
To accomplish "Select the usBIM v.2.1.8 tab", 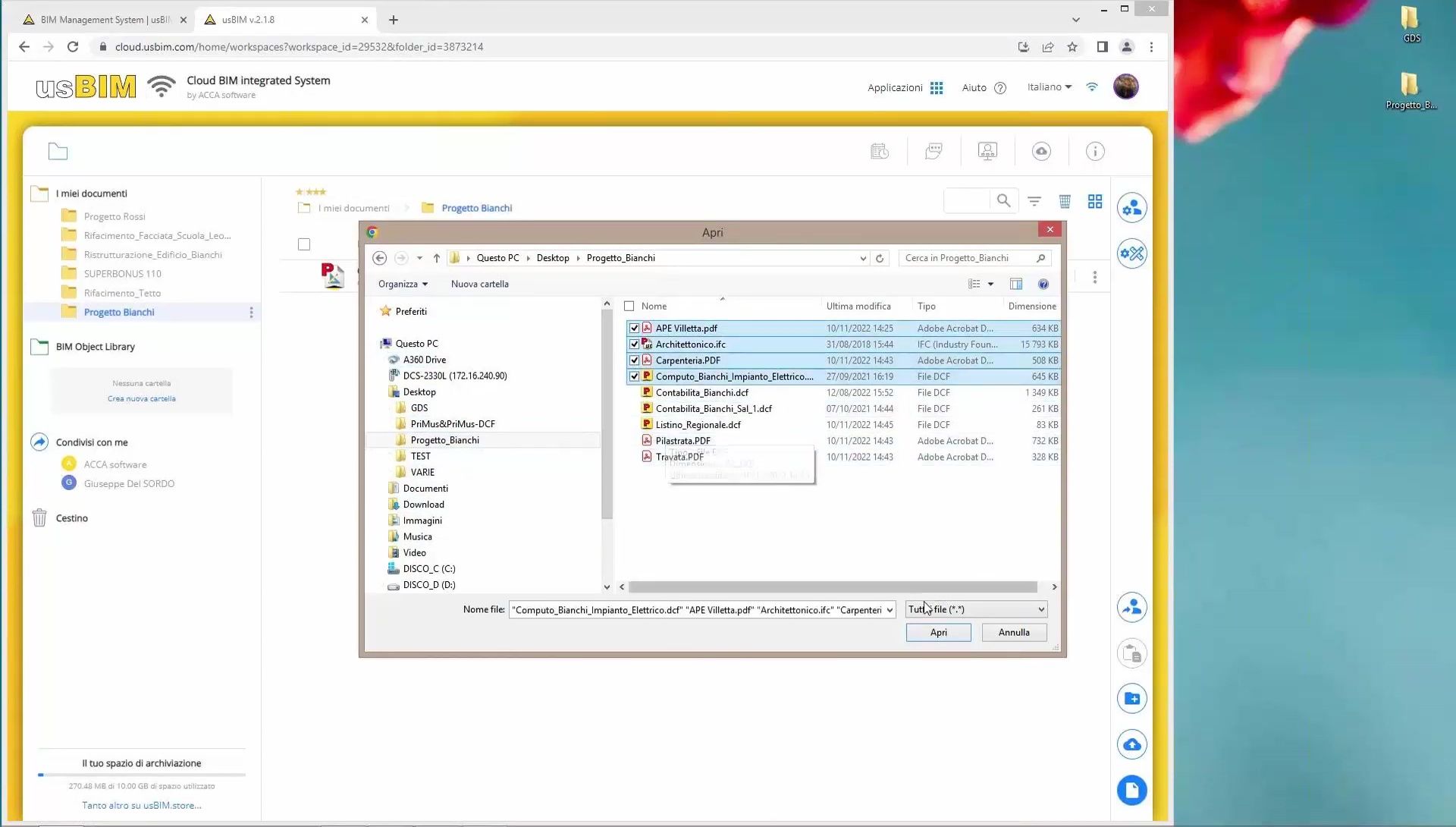I will coord(284,20).
